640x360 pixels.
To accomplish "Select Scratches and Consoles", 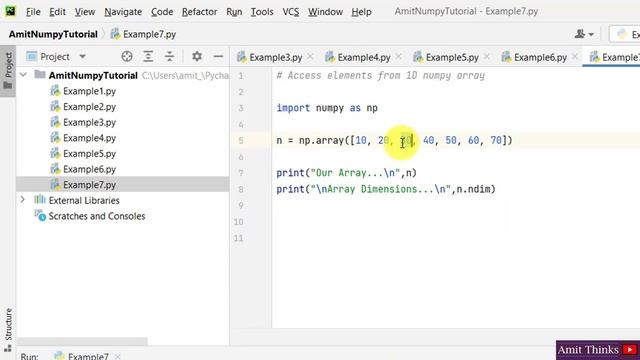I will [x=97, y=216].
